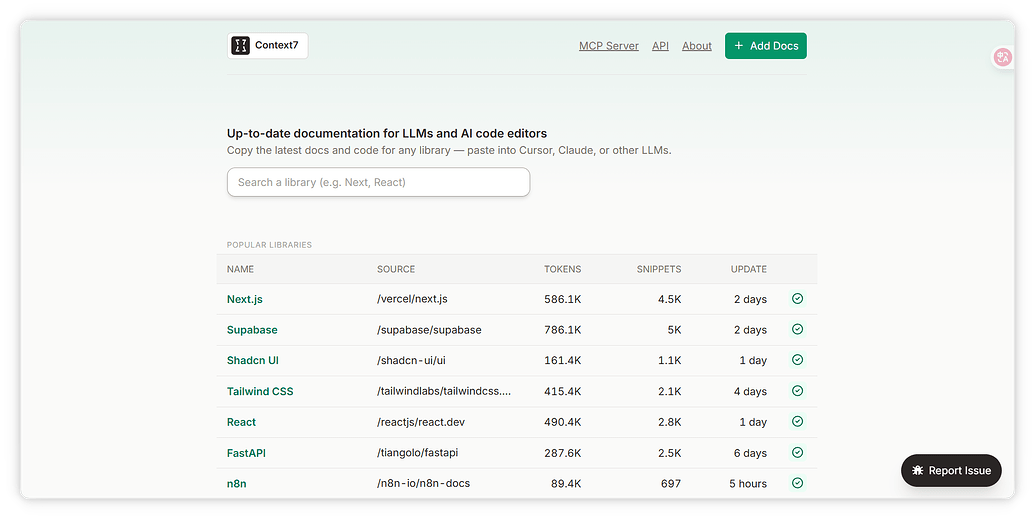Click the TOKENS column header
The image size is (1035, 519).
point(562,269)
